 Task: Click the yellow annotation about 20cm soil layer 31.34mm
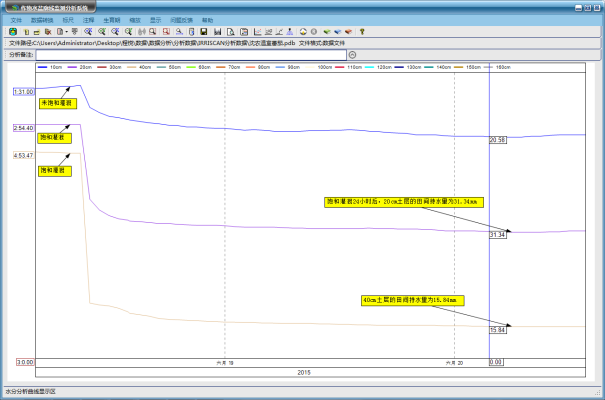point(404,202)
